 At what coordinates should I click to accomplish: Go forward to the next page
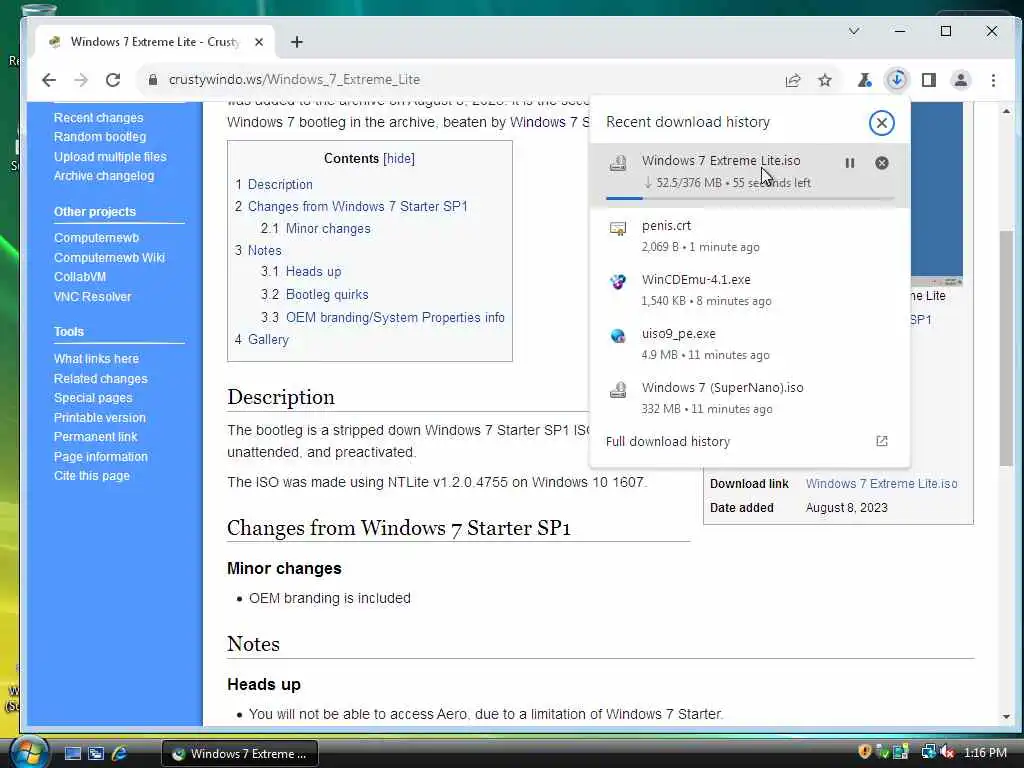(x=81, y=80)
